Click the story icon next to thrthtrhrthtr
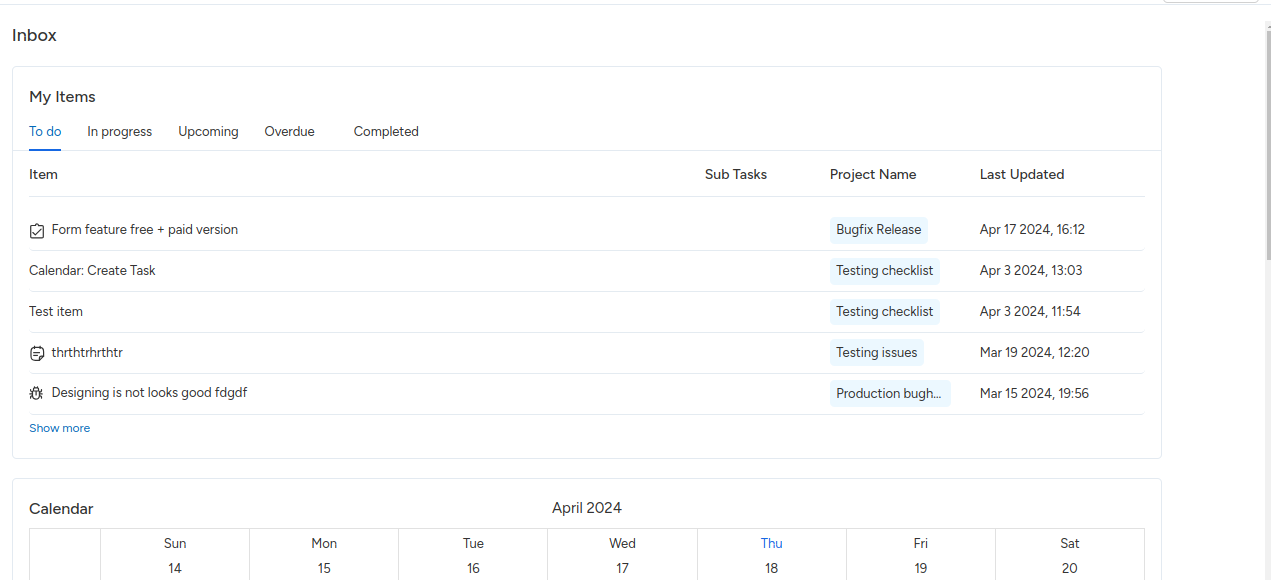The image size is (1271, 580). (37, 353)
